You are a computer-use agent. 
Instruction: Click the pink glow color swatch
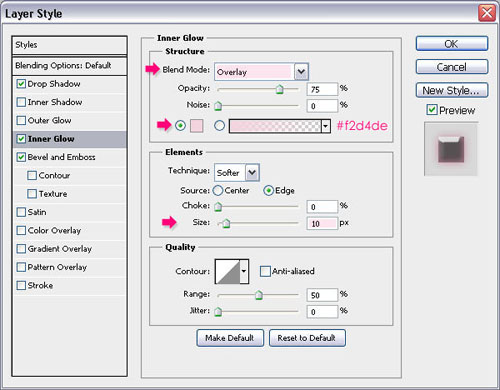(197, 126)
